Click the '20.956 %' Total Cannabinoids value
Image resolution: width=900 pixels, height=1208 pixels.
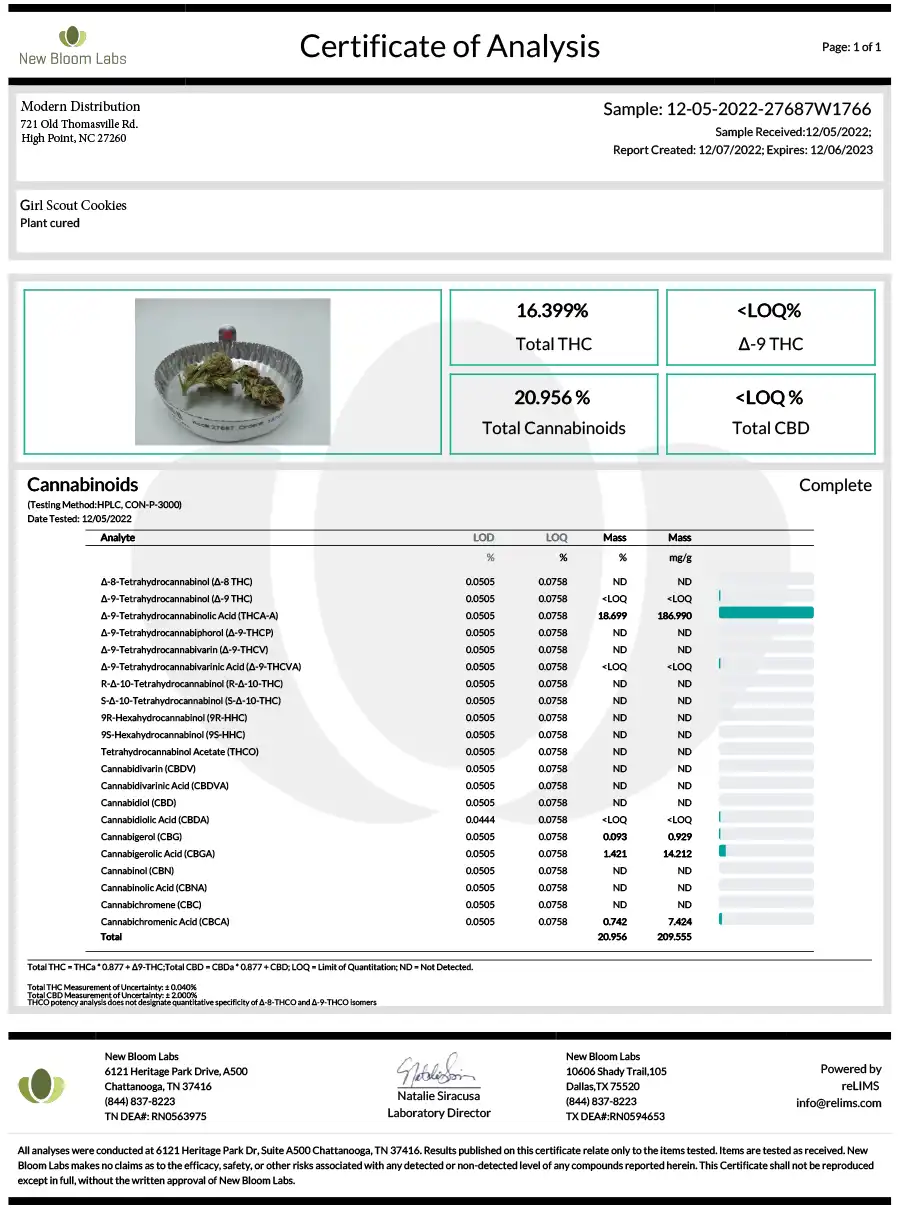coord(552,397)
